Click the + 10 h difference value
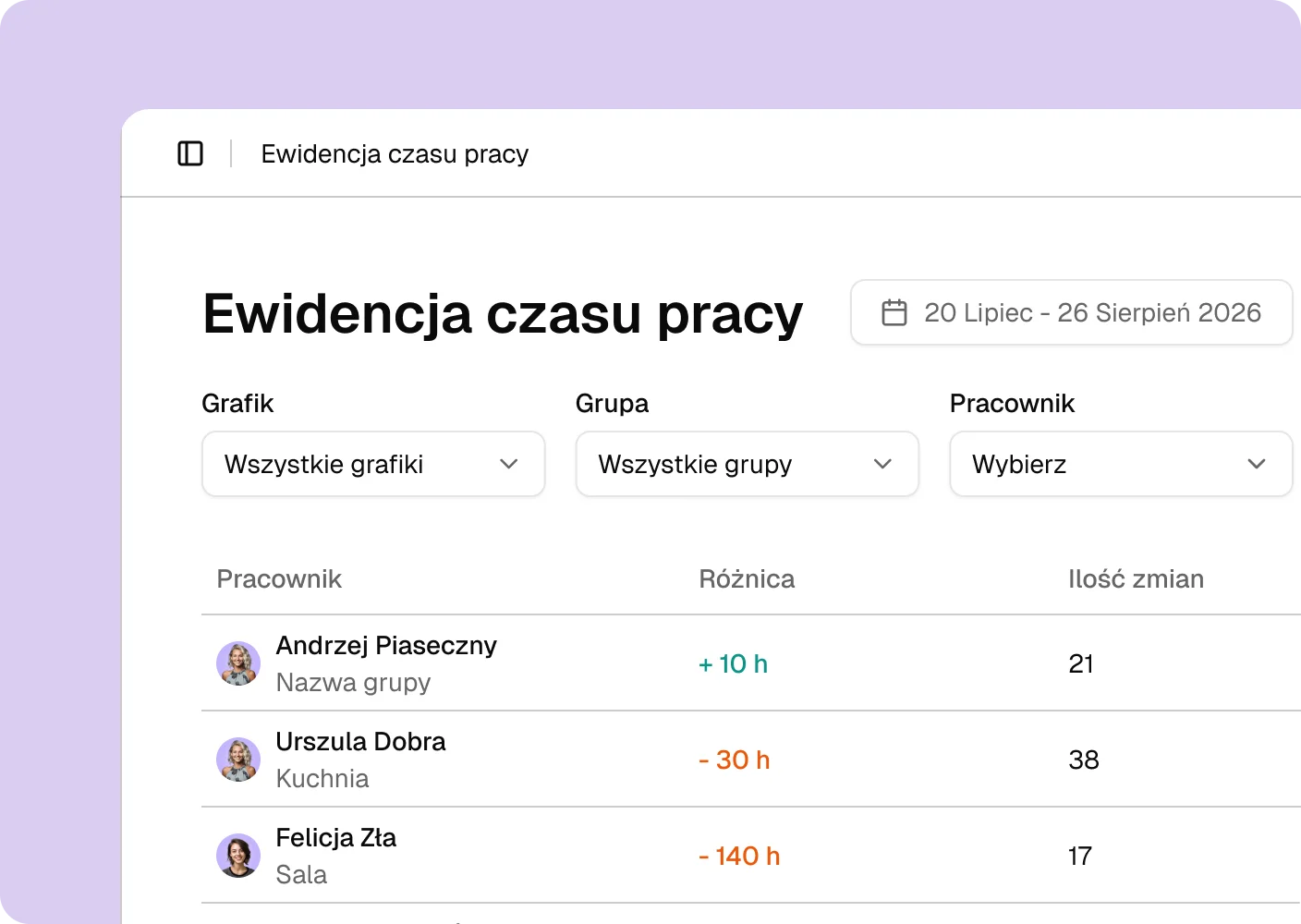This screenshot has width=1301, height=924. 734,663
